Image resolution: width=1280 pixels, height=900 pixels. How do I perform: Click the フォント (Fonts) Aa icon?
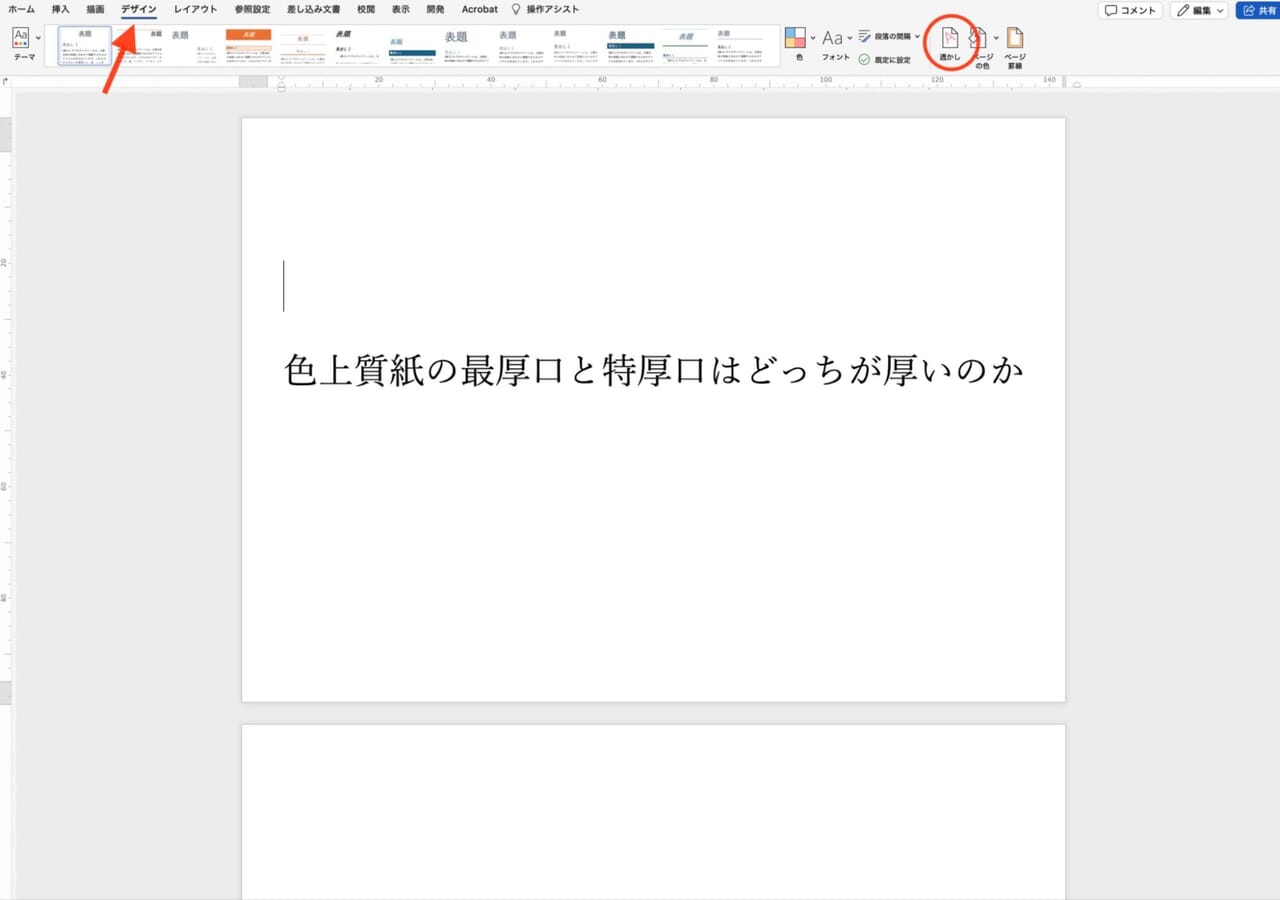[831, 38]
